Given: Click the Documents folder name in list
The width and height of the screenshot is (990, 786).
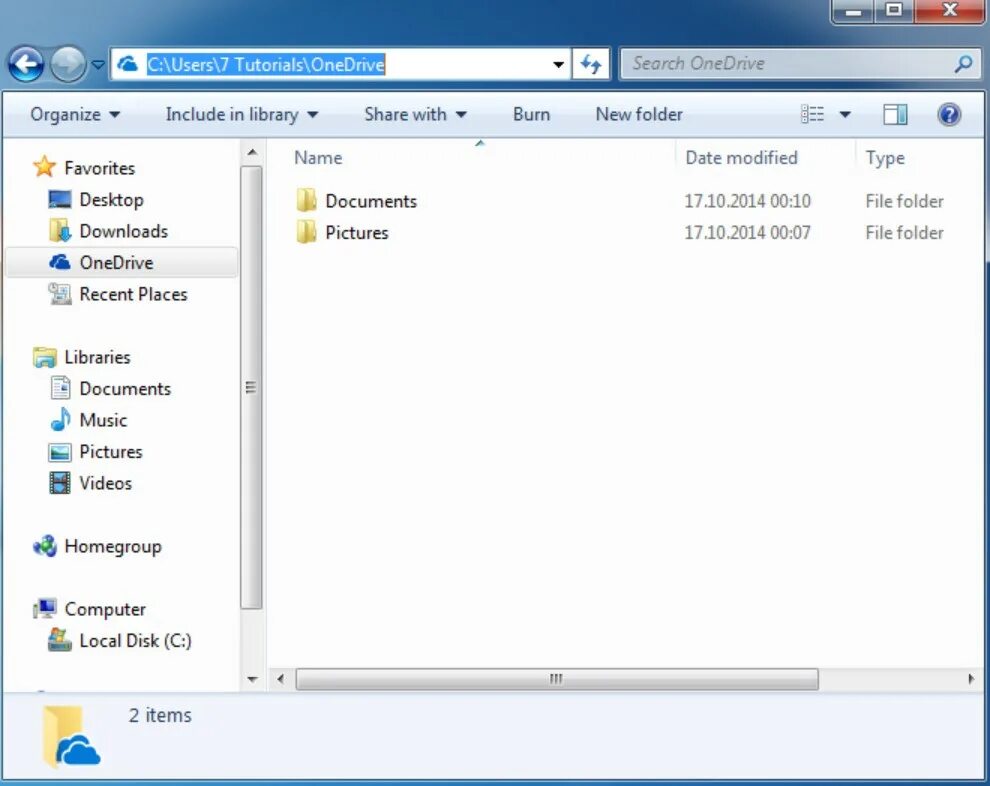Looking at the screenshot, I should [371, 201].
